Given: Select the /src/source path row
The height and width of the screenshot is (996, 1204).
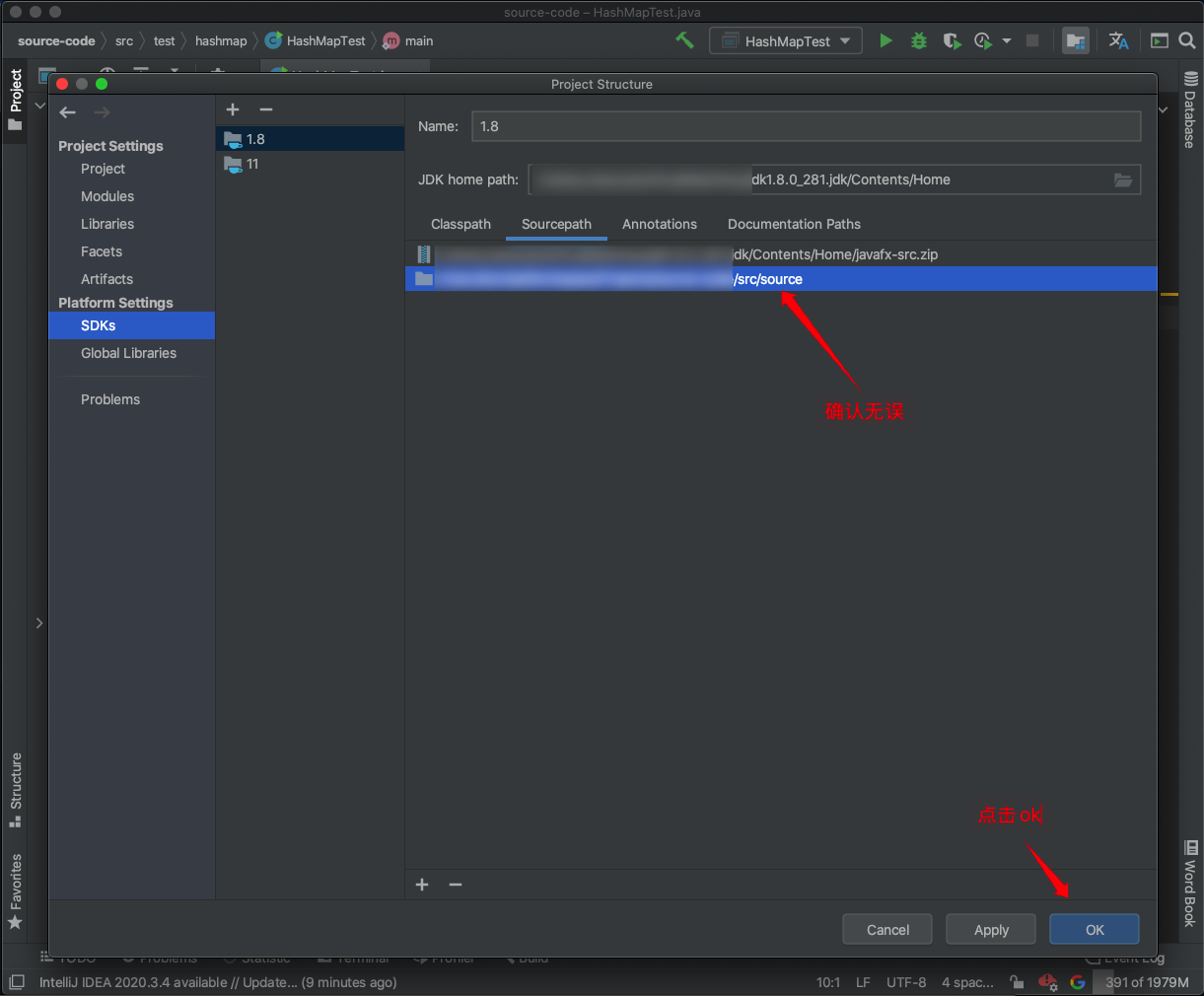Looking at the screenshot, I should (x=781, y=279).
